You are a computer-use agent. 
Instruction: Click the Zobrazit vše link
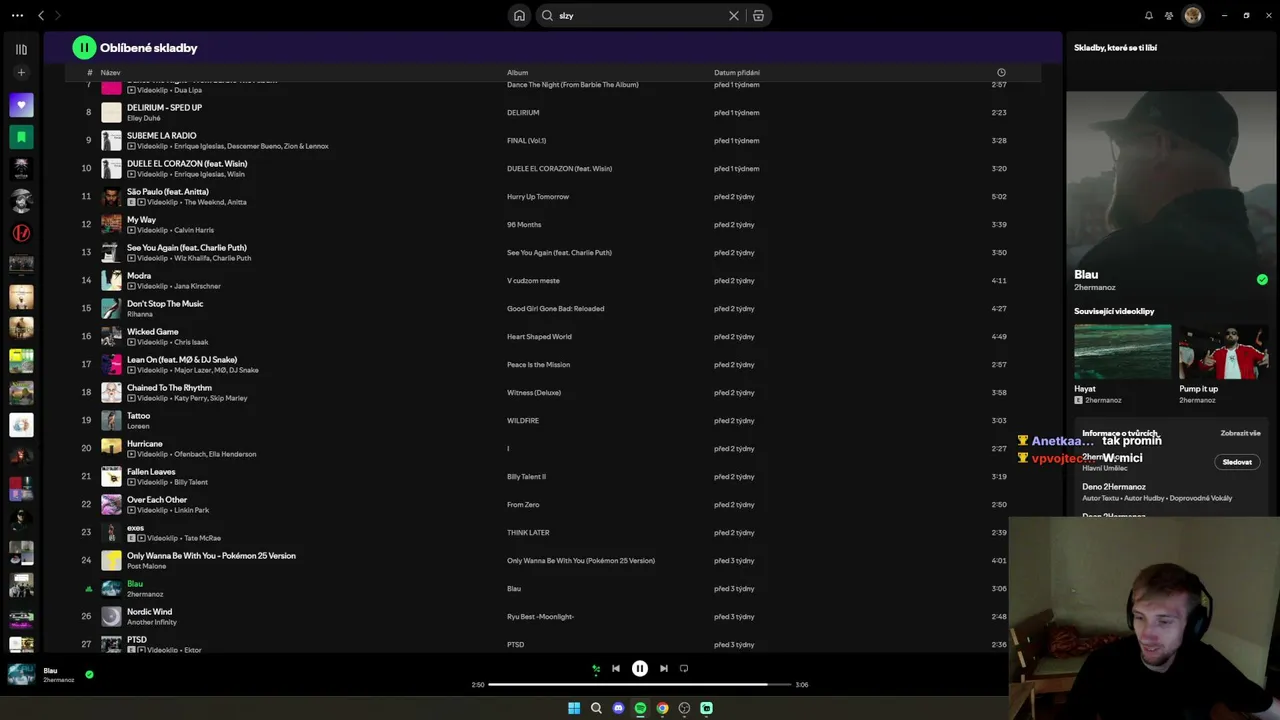coord(1240,433)
